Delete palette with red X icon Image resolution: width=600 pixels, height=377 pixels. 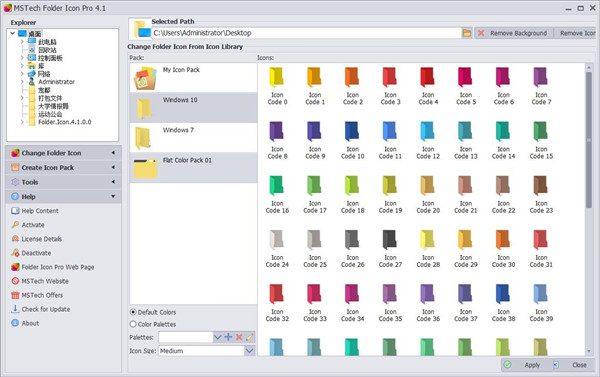[x=239, y=337]
